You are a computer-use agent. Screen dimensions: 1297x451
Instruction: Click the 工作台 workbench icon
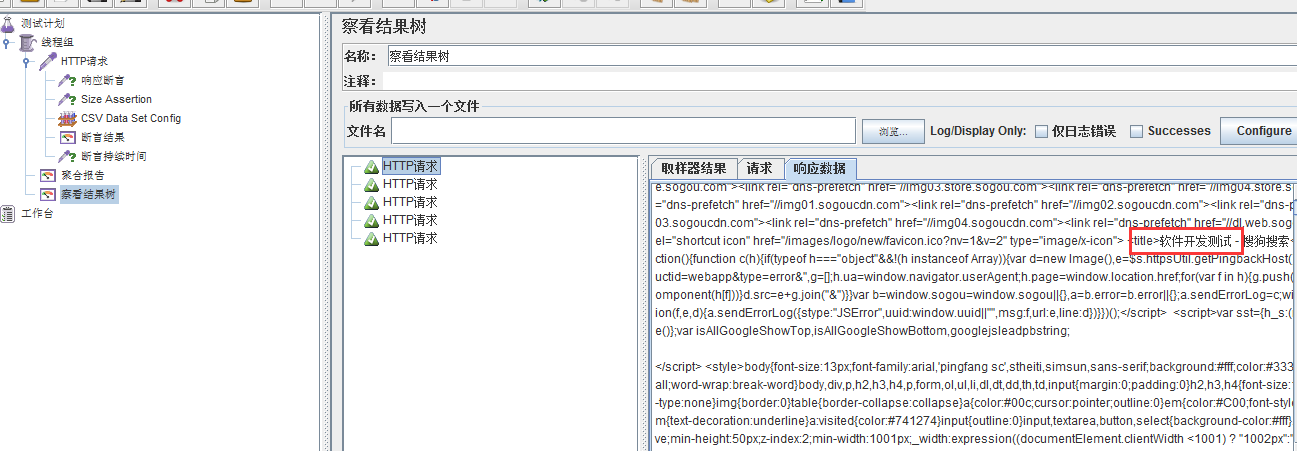[x=8, y=213]
